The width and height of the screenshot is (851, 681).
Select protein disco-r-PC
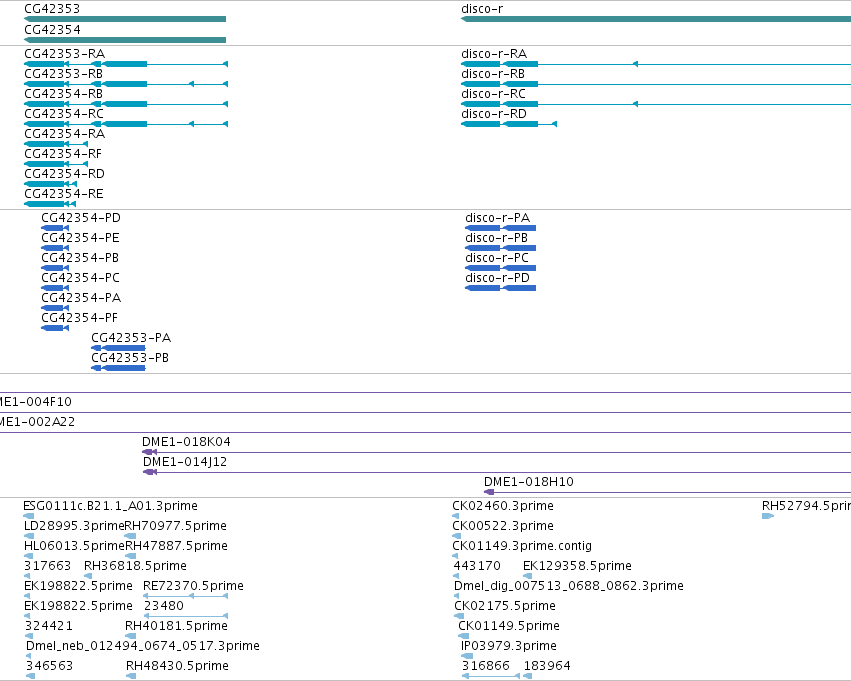click(x=500, y=268)
